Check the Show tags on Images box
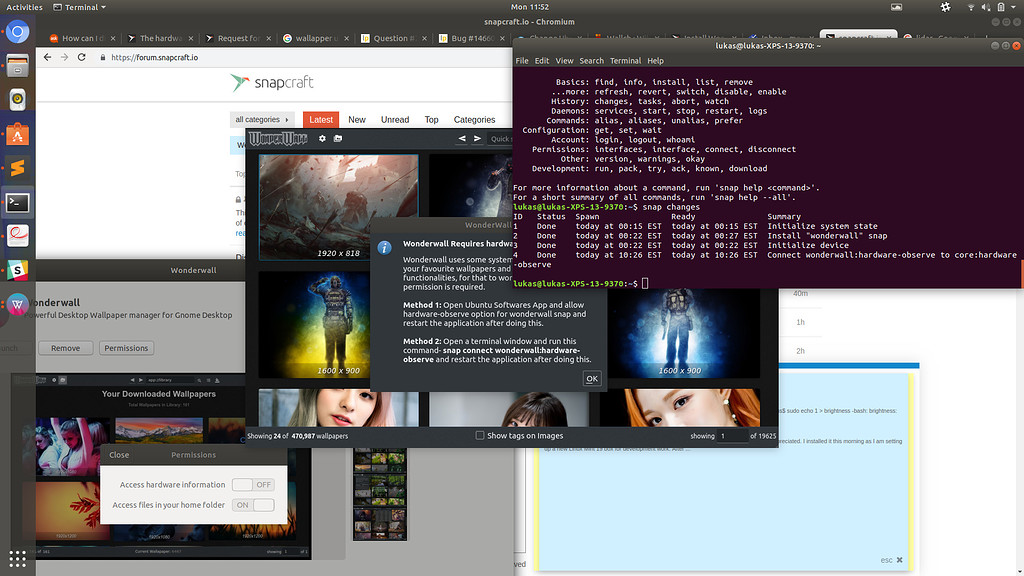The image size is (1024, 576). pyautogui.click(x=479, y=435)
